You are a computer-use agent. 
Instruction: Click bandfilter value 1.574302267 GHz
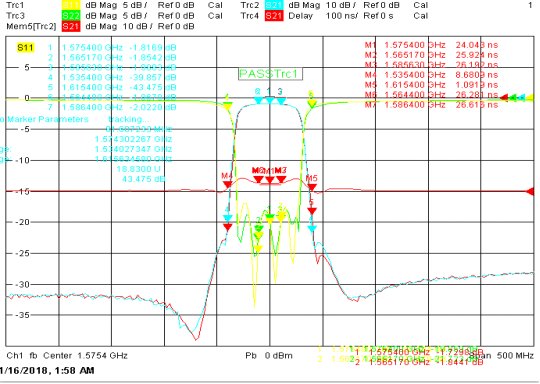pos(133,139)
